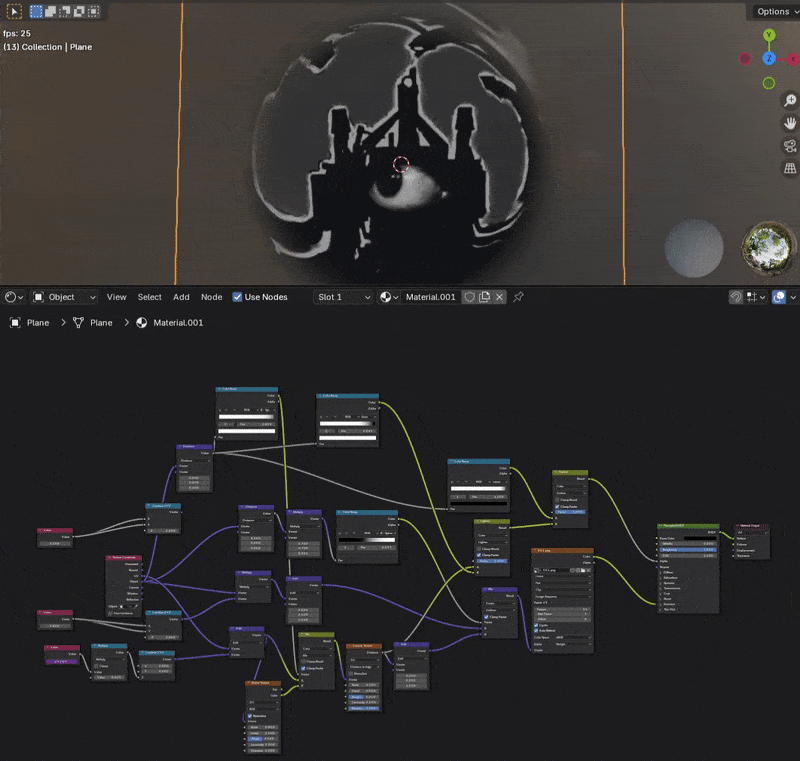Open the Select menu
Viewport: 800px width, 761px height.
[149, 297]
